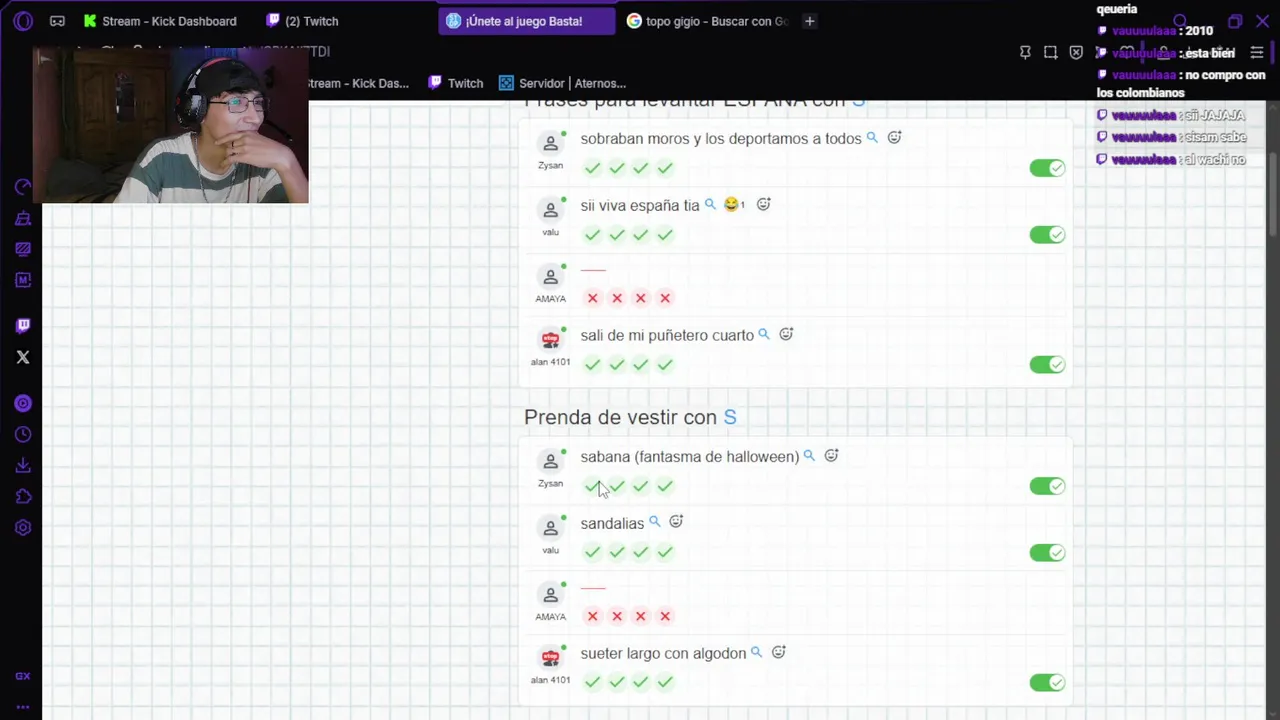Click the chat message 'no compro con los colombianos'
Image resolution: width=1280 pixels, height=720 pixels.
(1181, 84)
